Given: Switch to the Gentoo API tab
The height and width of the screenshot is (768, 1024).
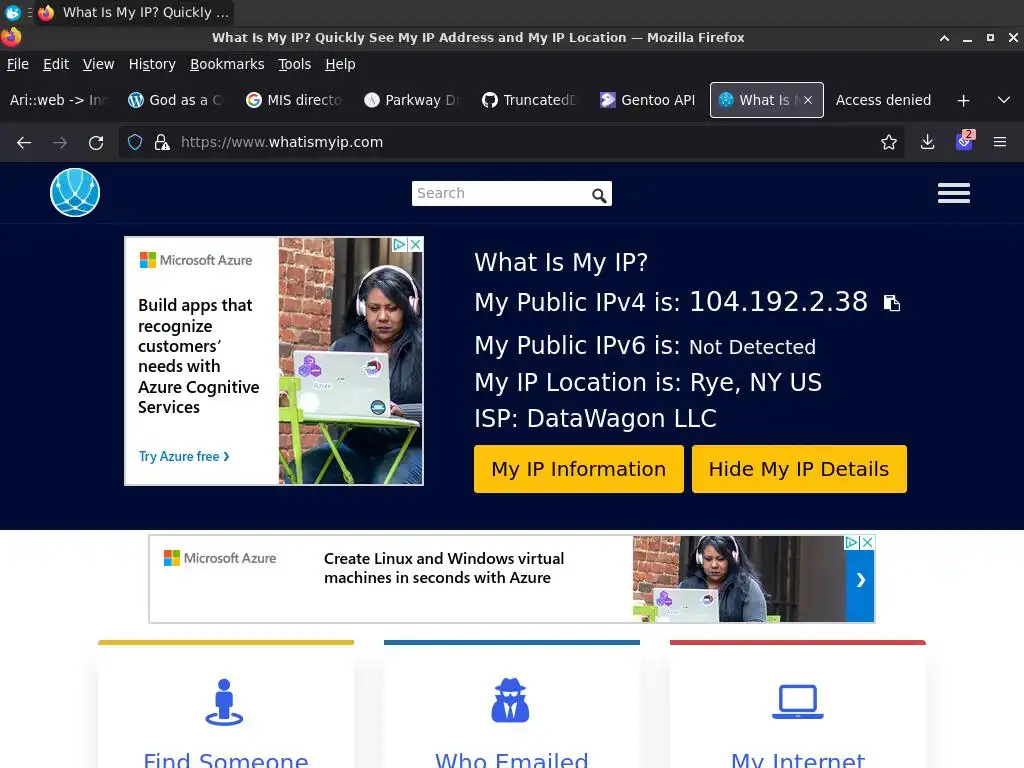Looking at the screenshot, I should (x=648, y=100).
